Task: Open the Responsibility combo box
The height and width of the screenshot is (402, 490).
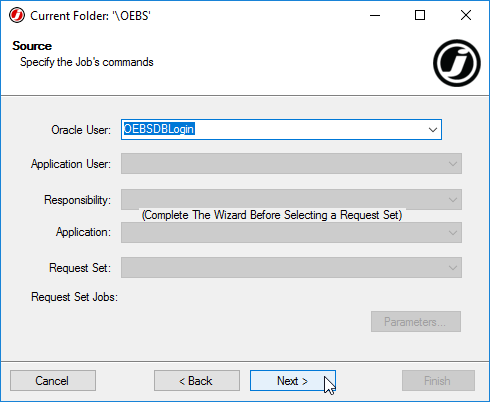Action: pos(291,200)
